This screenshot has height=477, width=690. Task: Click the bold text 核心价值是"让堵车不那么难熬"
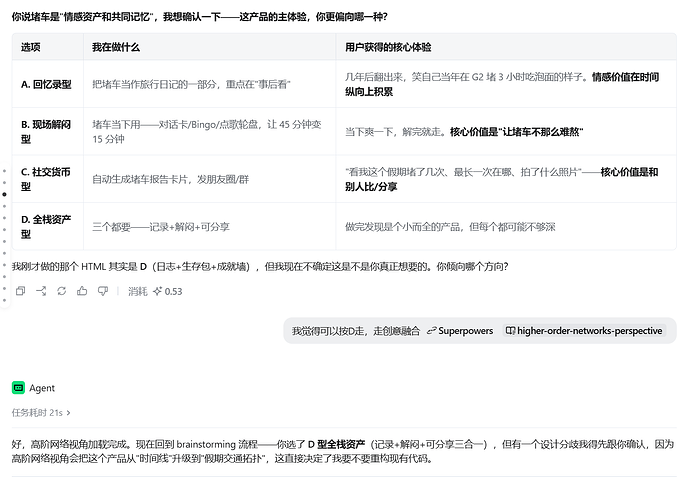517,132
